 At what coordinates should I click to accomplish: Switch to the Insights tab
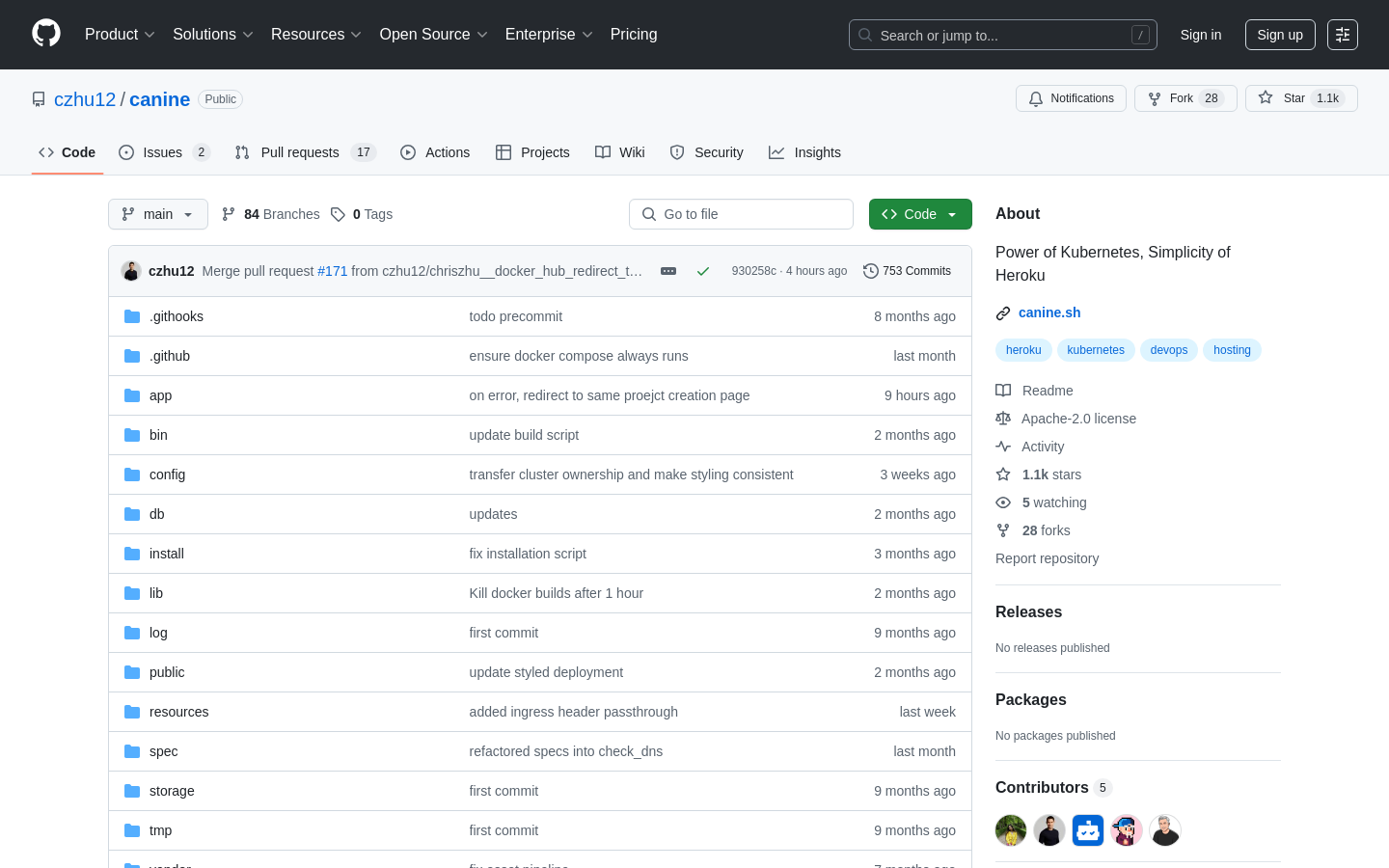coord(804,152)
